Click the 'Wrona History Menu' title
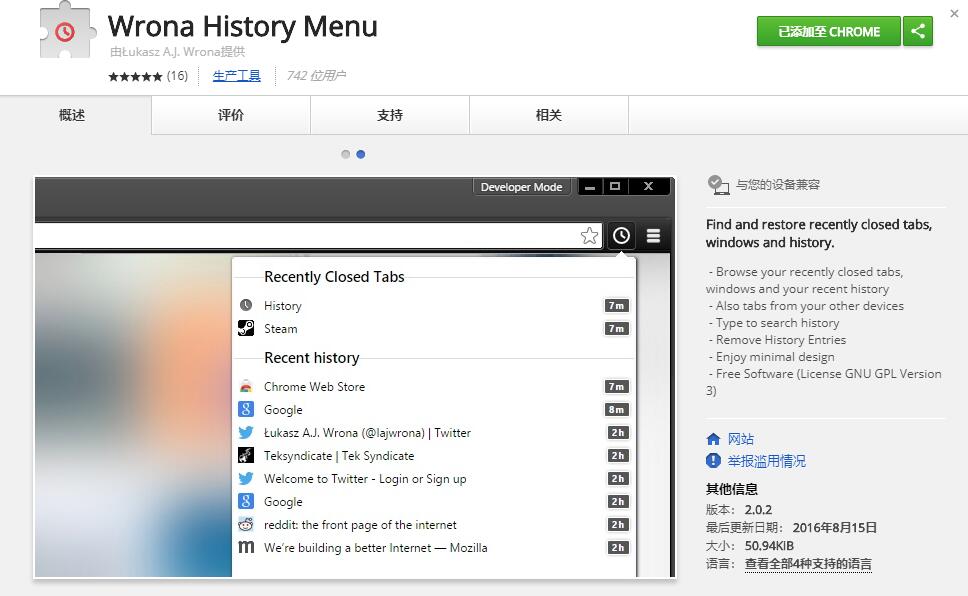 coord(243,26)
